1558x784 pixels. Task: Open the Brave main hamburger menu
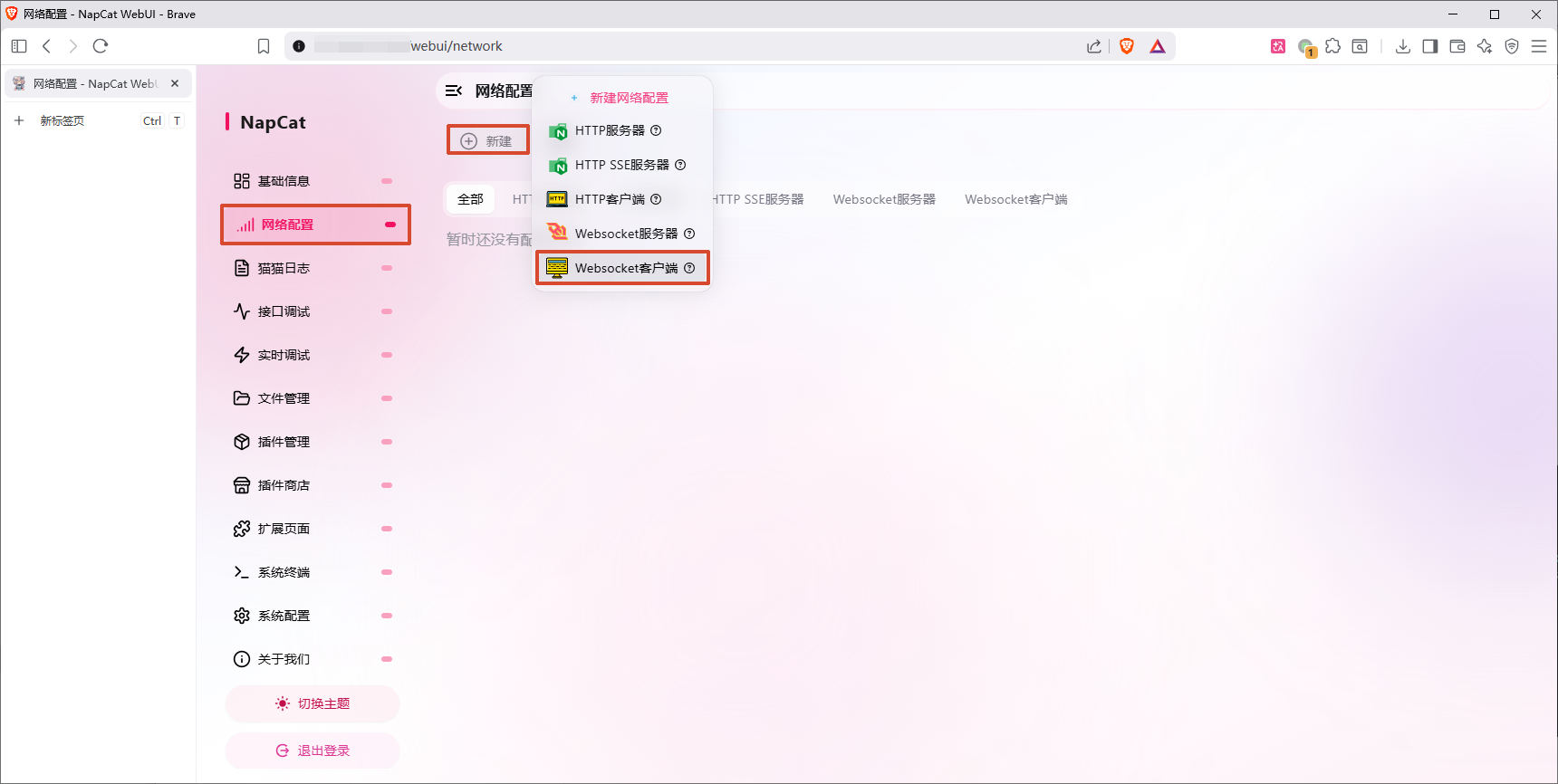click(1539, 46)
